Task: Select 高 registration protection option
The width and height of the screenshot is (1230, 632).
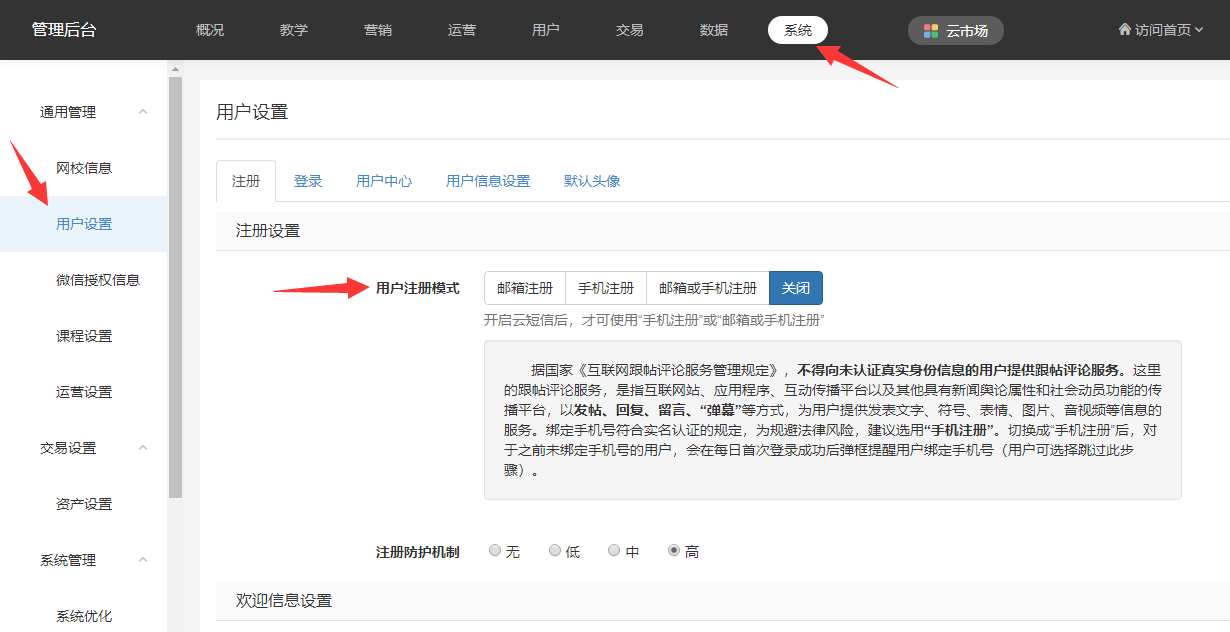Action: click(x=674, y=551)
